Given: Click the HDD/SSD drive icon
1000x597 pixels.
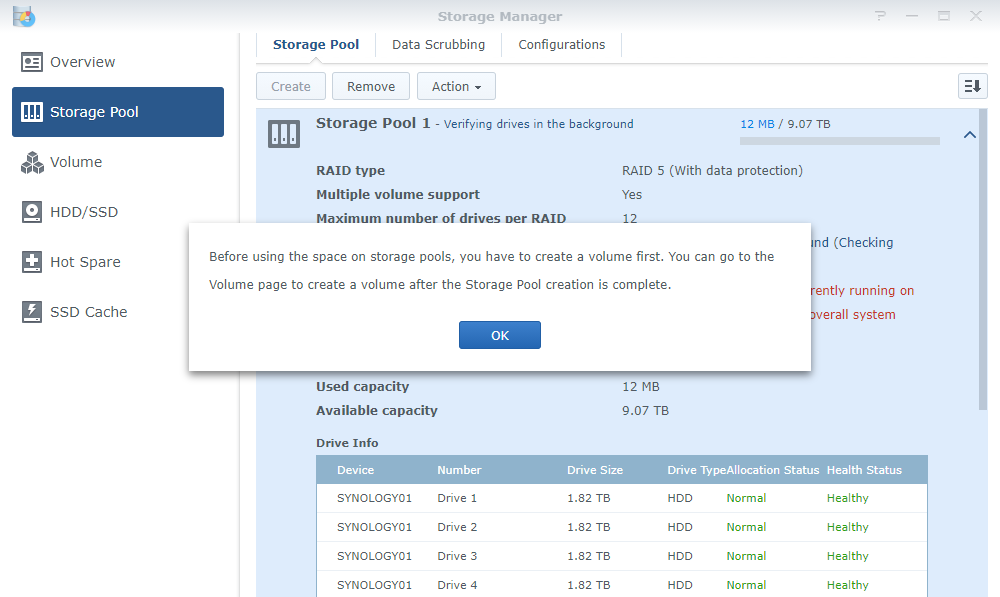Looking at the screenshot, I should (x=32, y=212).
